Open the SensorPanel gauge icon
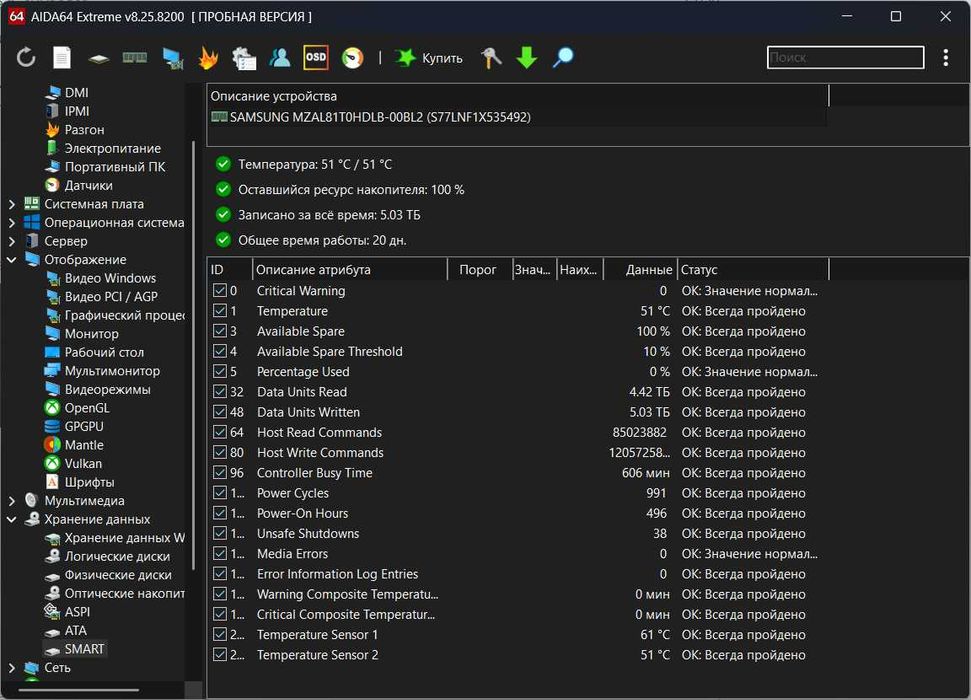Screen dimensions: 971x700 [x=352, y=58]
